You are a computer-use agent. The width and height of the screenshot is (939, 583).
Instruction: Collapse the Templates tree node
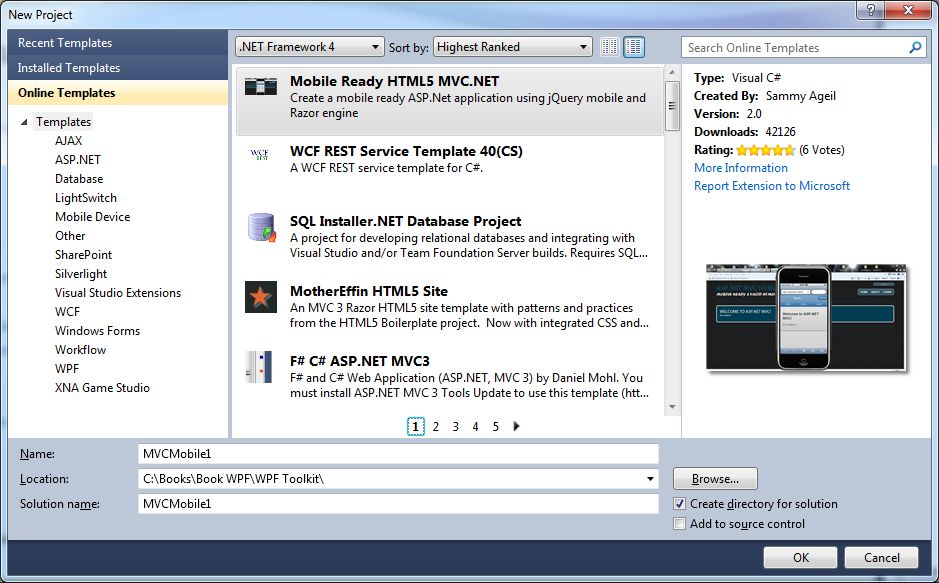24,121
